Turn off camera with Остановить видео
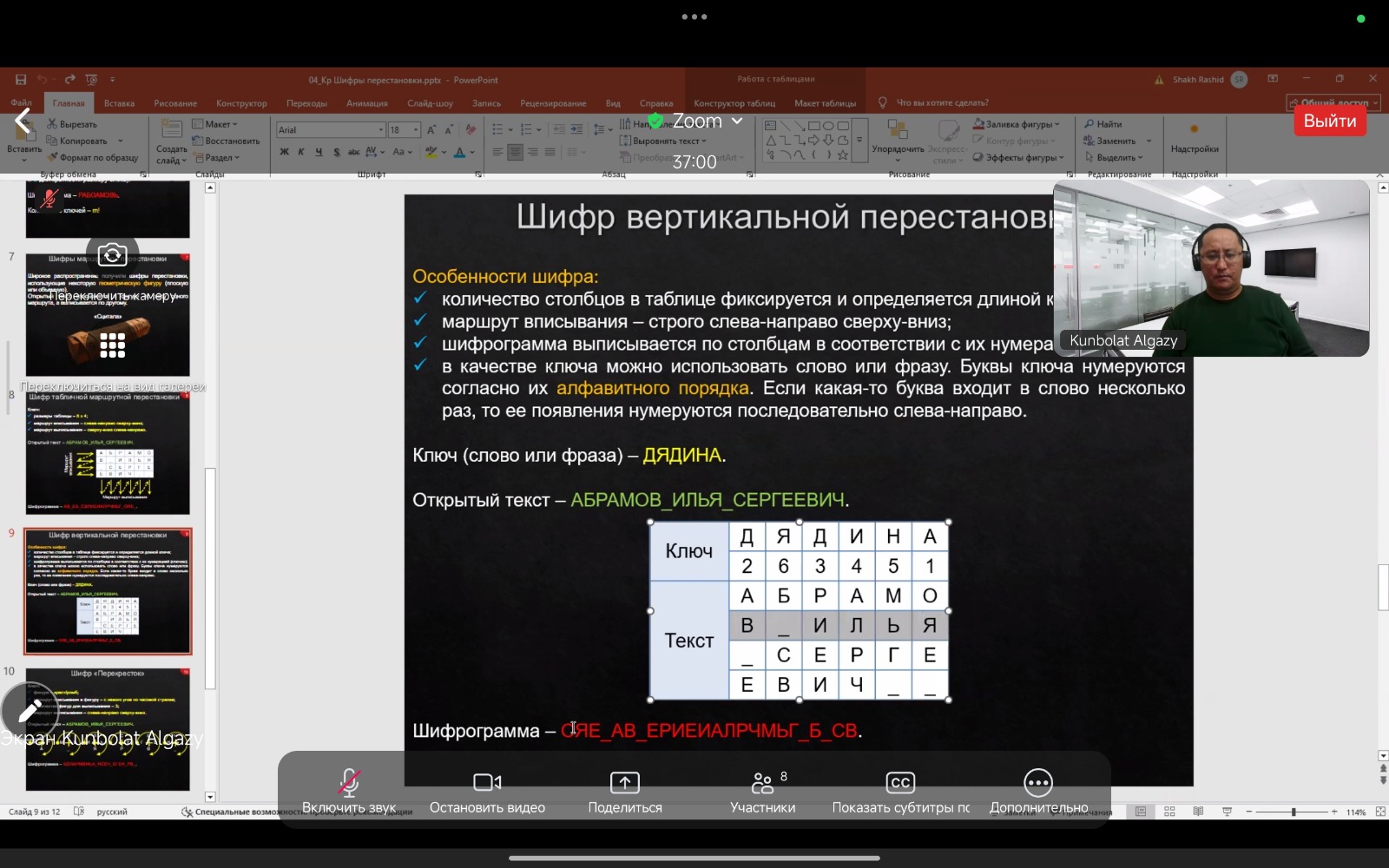The height and width of the screenshot is (868, 1389). point(487,783)
